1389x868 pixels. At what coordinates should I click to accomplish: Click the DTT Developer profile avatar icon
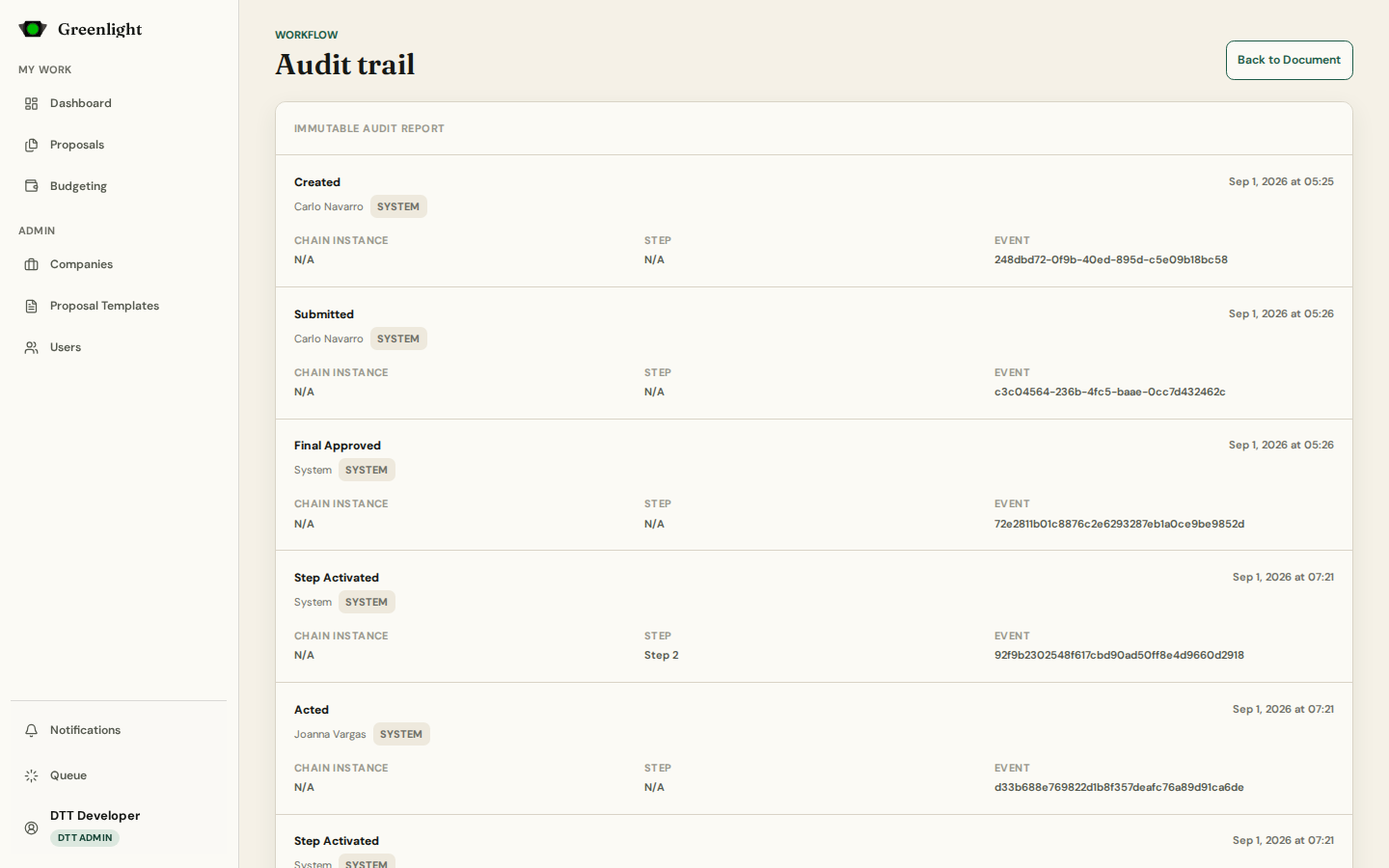[32, 827]
